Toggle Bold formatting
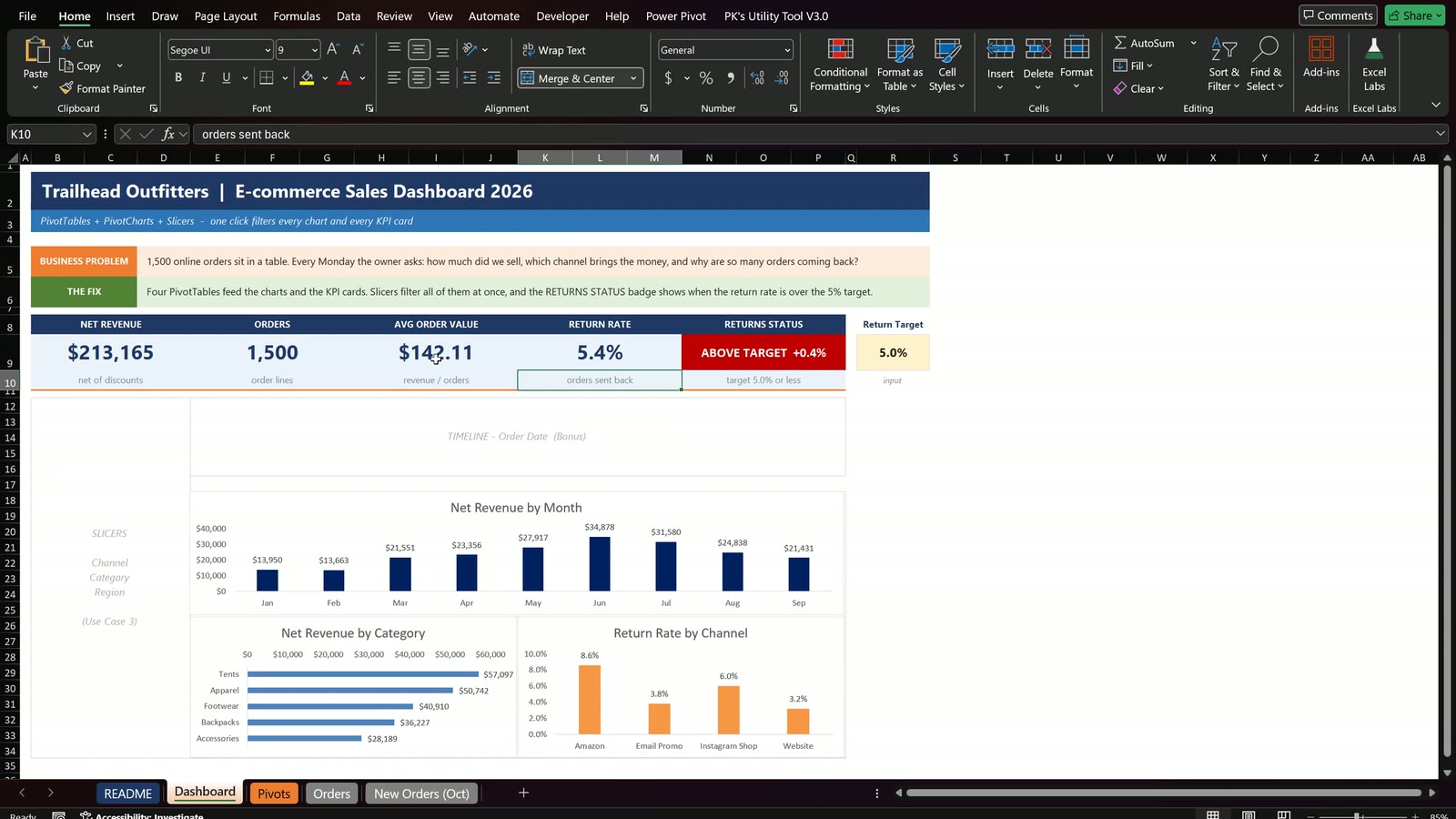The image size is (1456, 819). pos(178,78)
